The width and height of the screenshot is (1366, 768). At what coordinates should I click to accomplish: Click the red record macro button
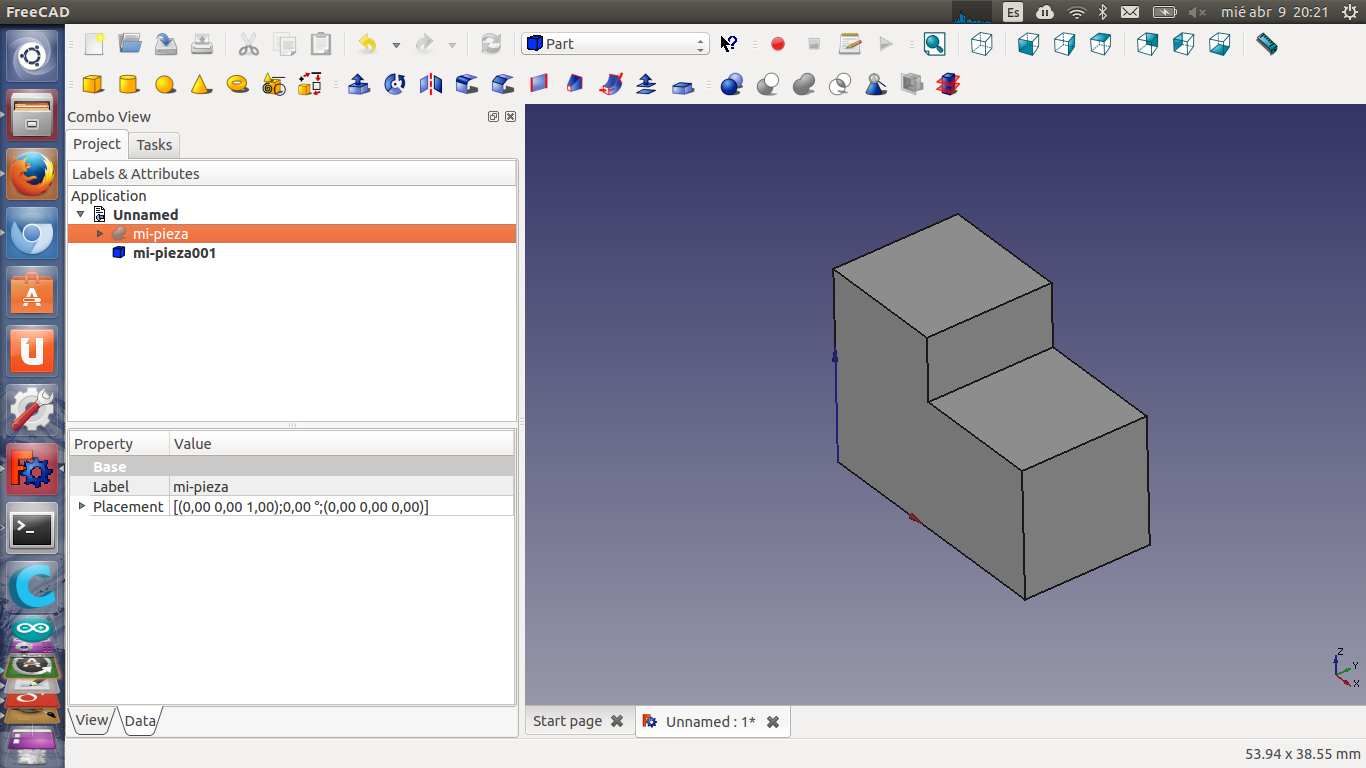pos(778,44)
